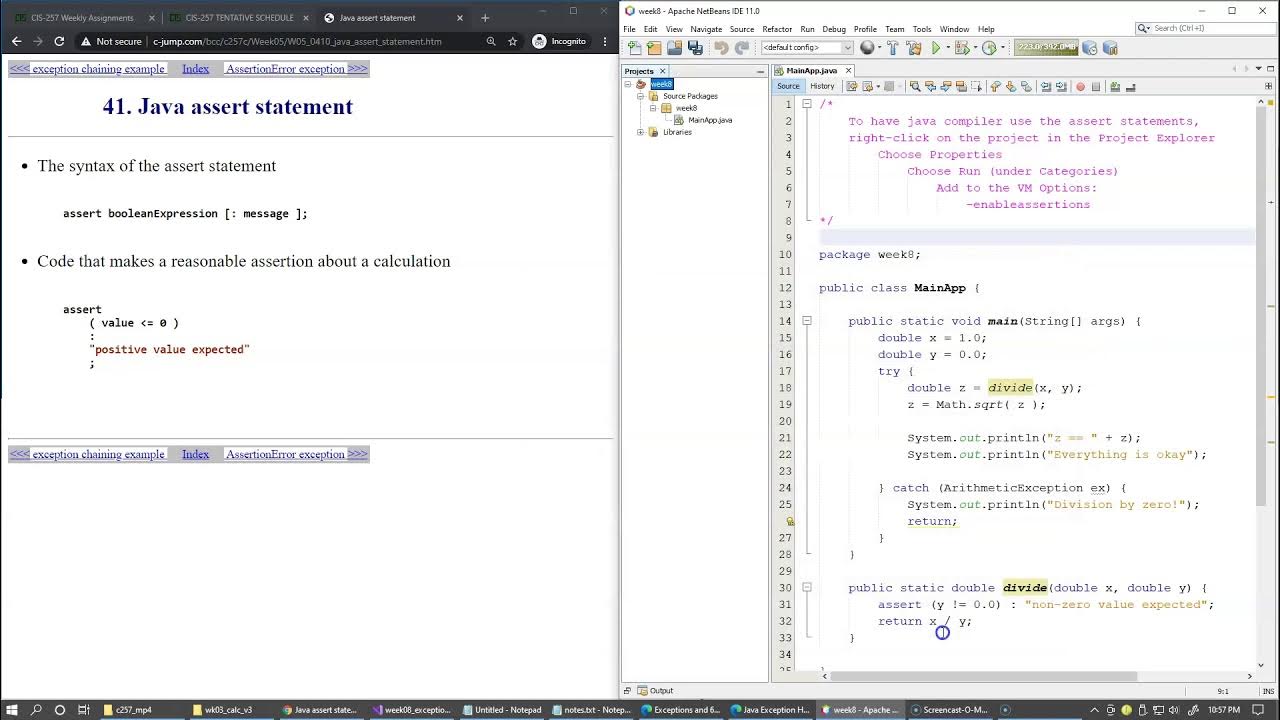Click the Chrome zoom magnifier in address bar
The width and height of the screenshot is (1280, 720).
491,42
